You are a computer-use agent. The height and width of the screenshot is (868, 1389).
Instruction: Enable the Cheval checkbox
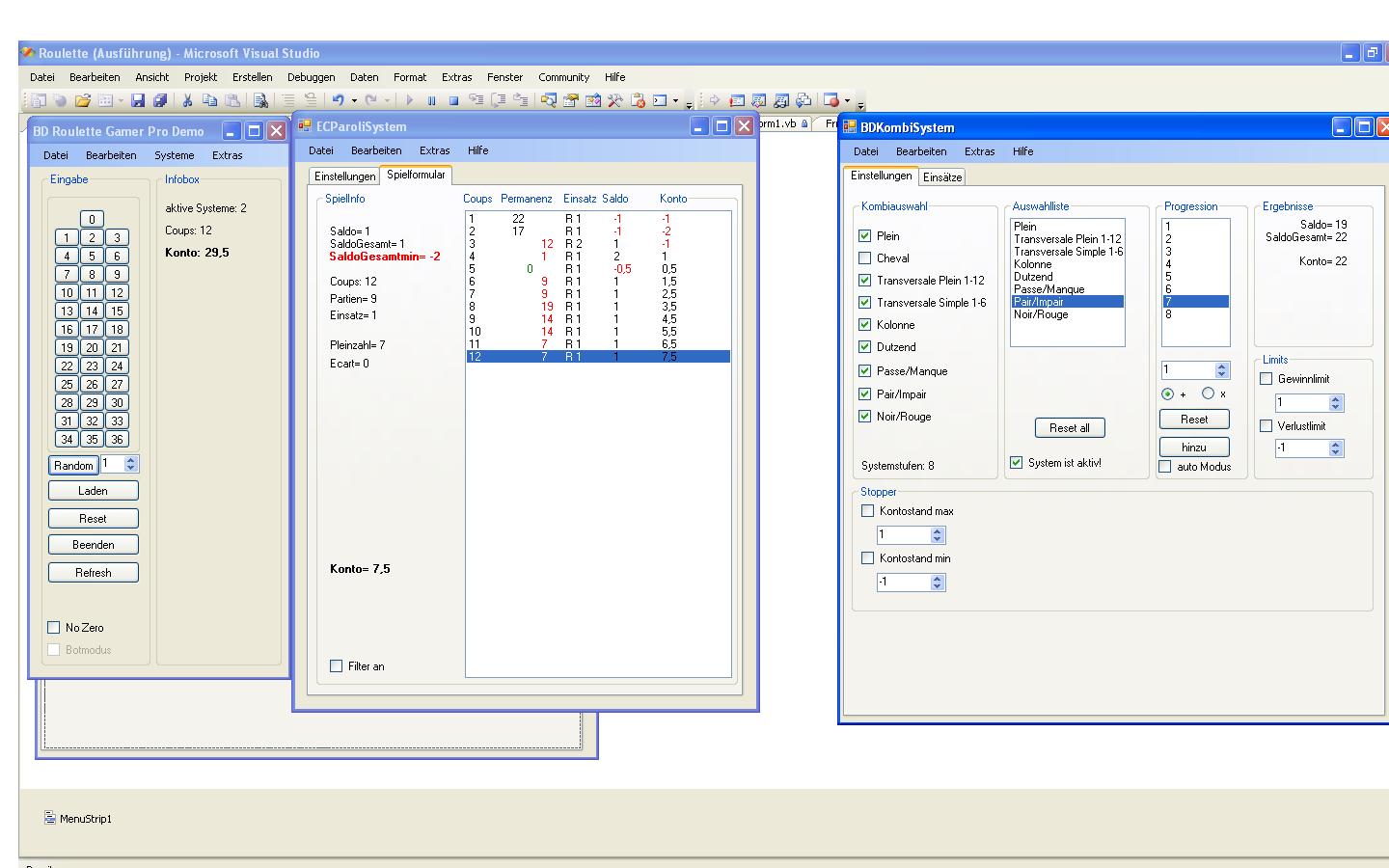point(865,258)
